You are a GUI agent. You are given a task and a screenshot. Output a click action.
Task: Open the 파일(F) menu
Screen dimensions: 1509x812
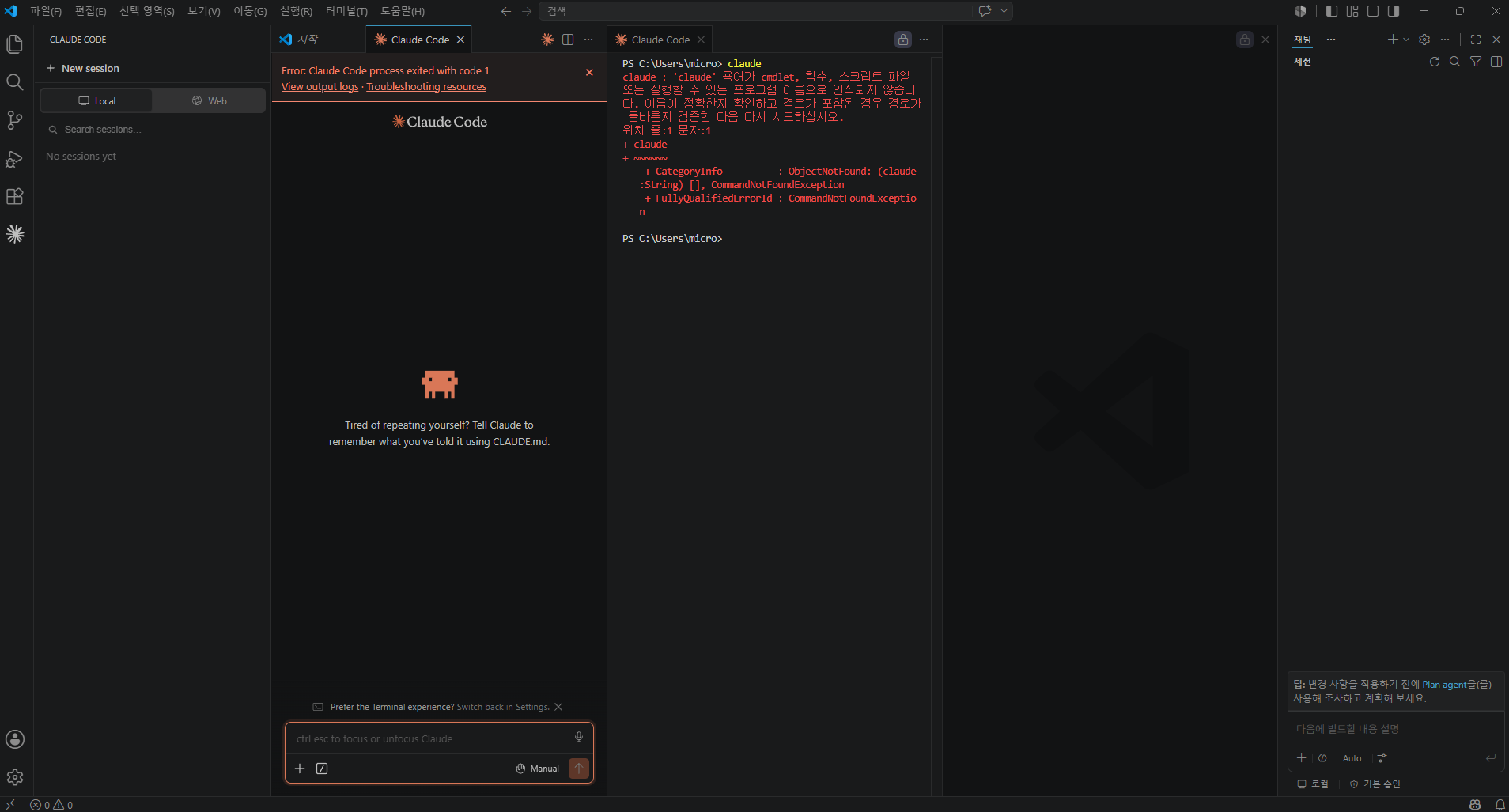pos(46,11)
